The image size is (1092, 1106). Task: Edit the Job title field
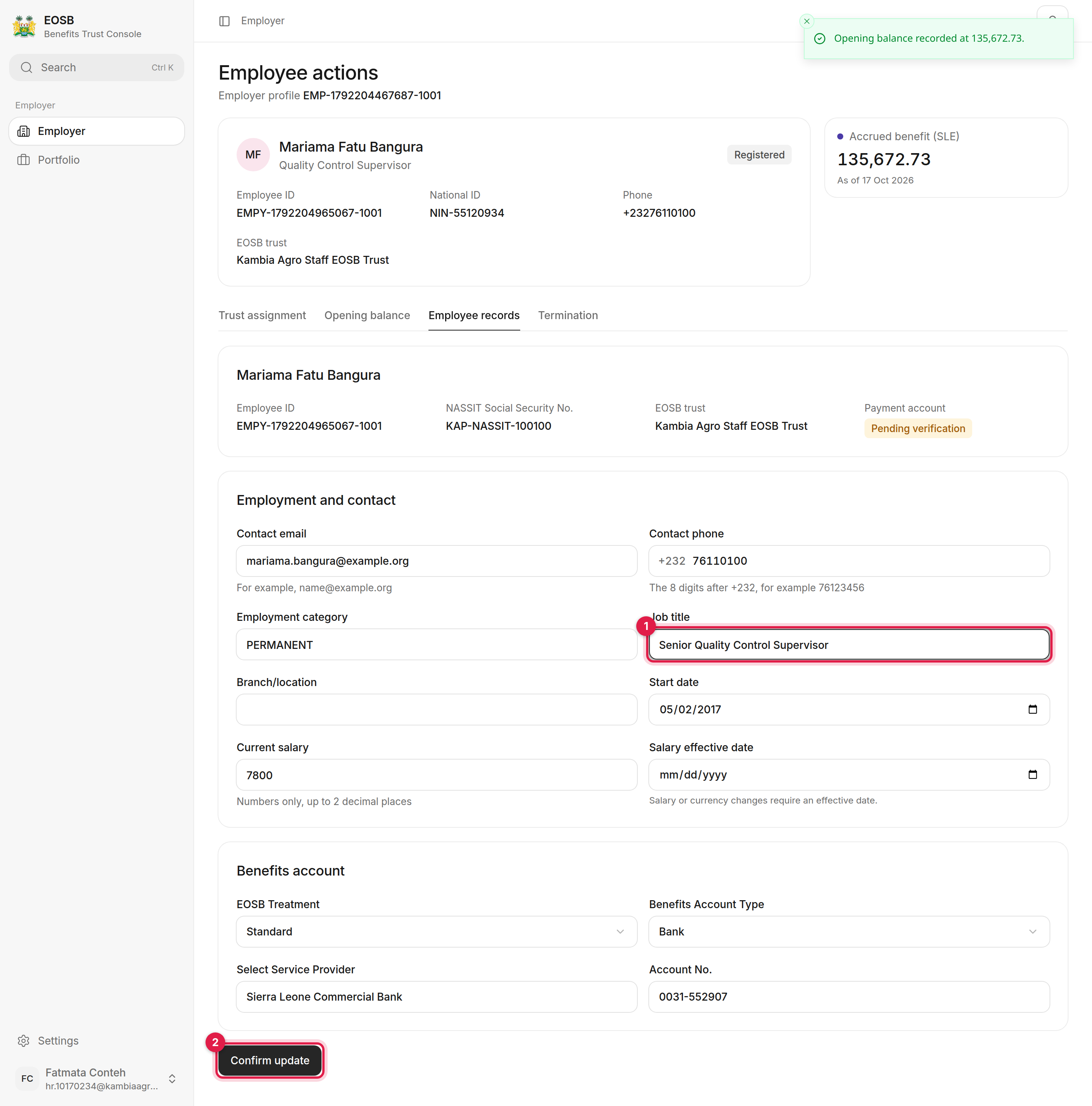[849, 645]
